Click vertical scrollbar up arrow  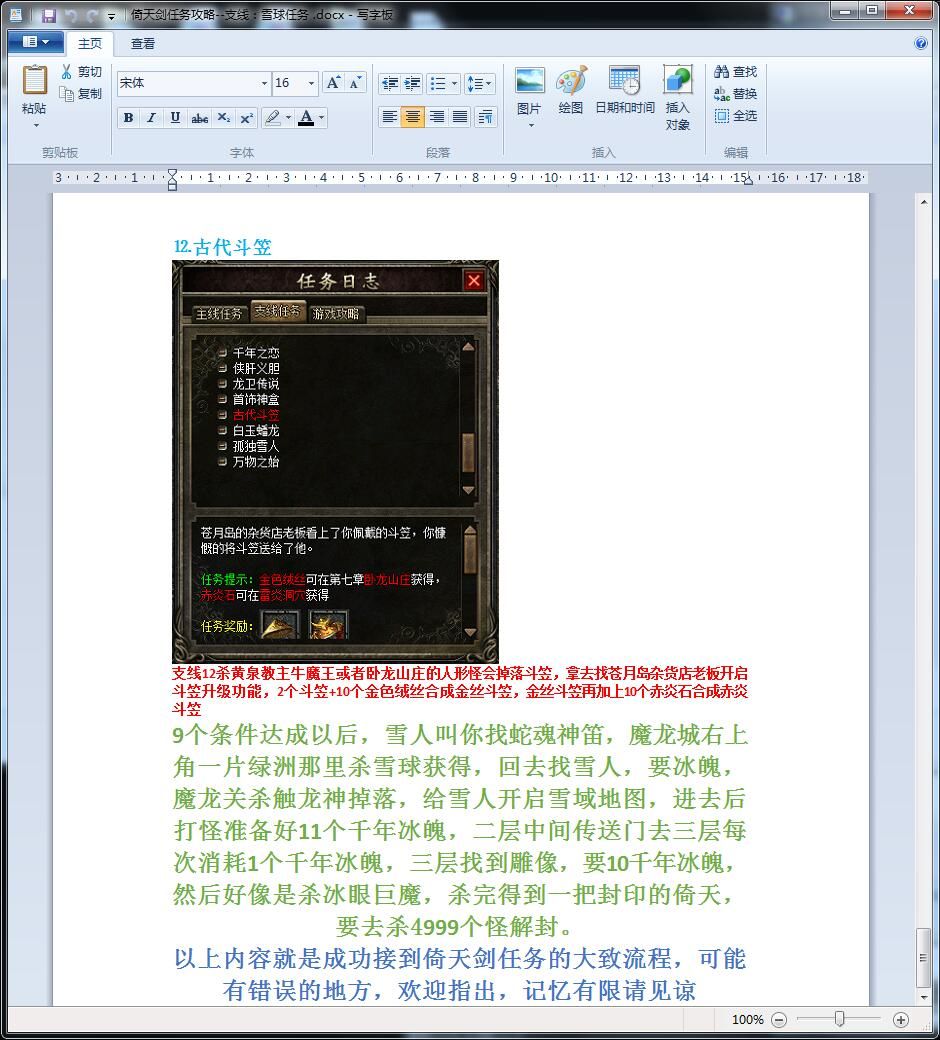[x=923, y=201]
